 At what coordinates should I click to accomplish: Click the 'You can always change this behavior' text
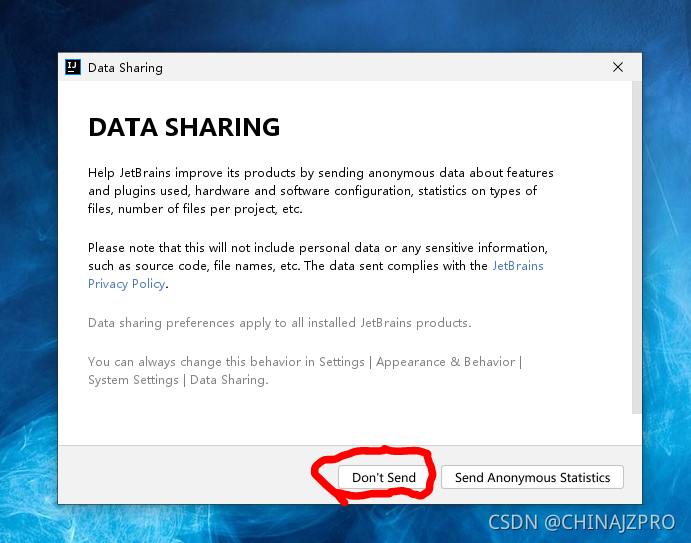(305, 371)
